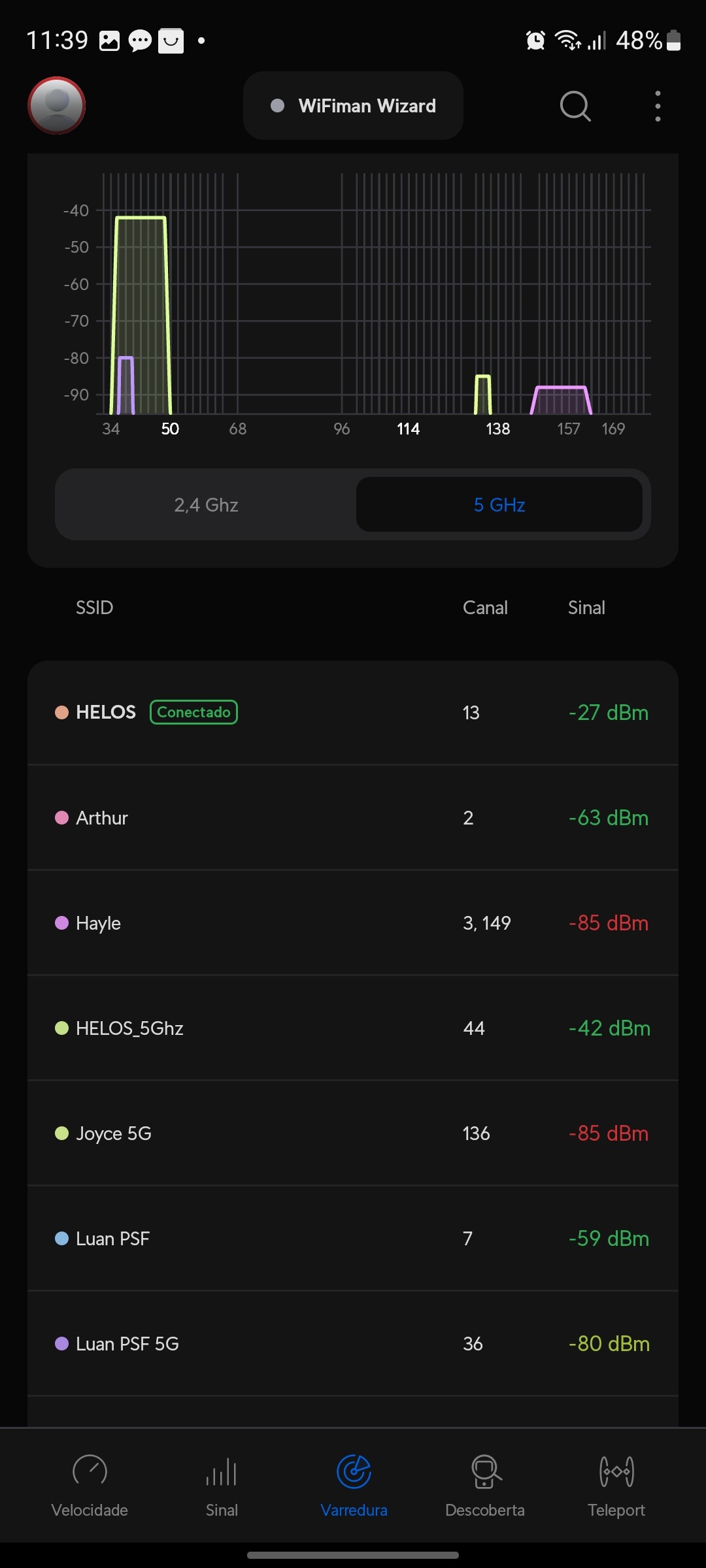
Task: Switch to the 2,4 Ghz band
Action: 206,505
